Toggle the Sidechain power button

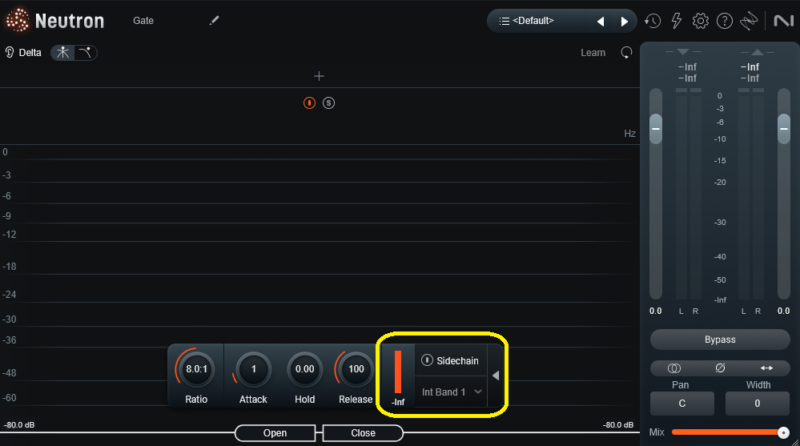pos(427,360)
